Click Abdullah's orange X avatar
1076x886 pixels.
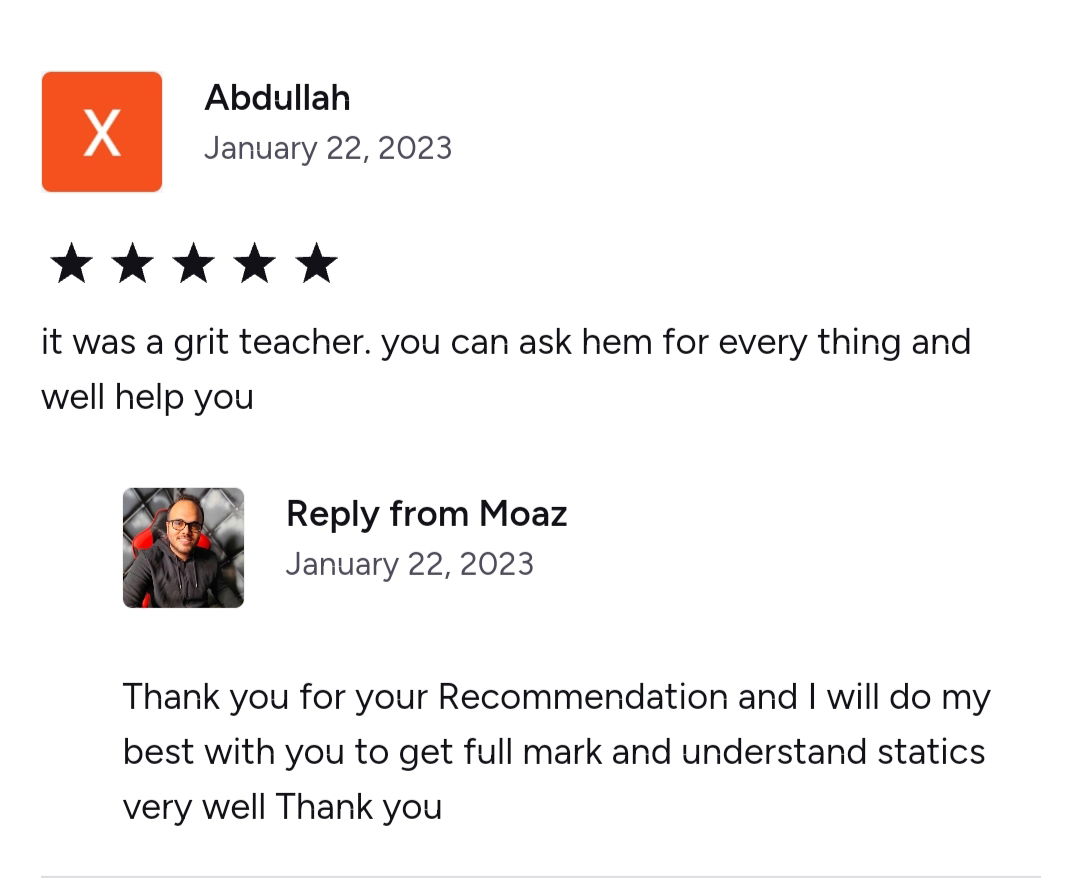pyautogui.click(x=102, y=132)
